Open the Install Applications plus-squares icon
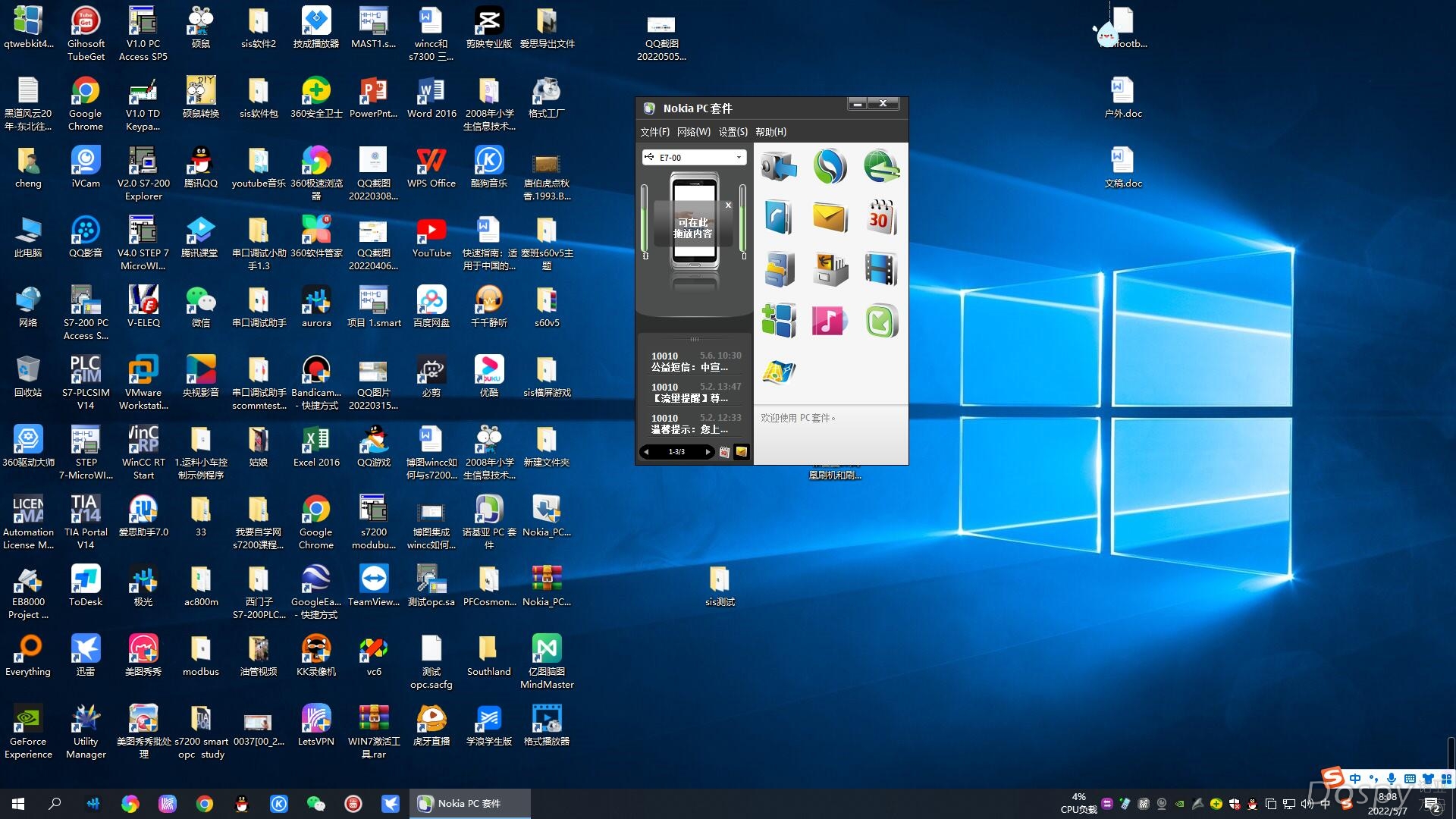The image size is (1456, 819). tap(779, 320)
